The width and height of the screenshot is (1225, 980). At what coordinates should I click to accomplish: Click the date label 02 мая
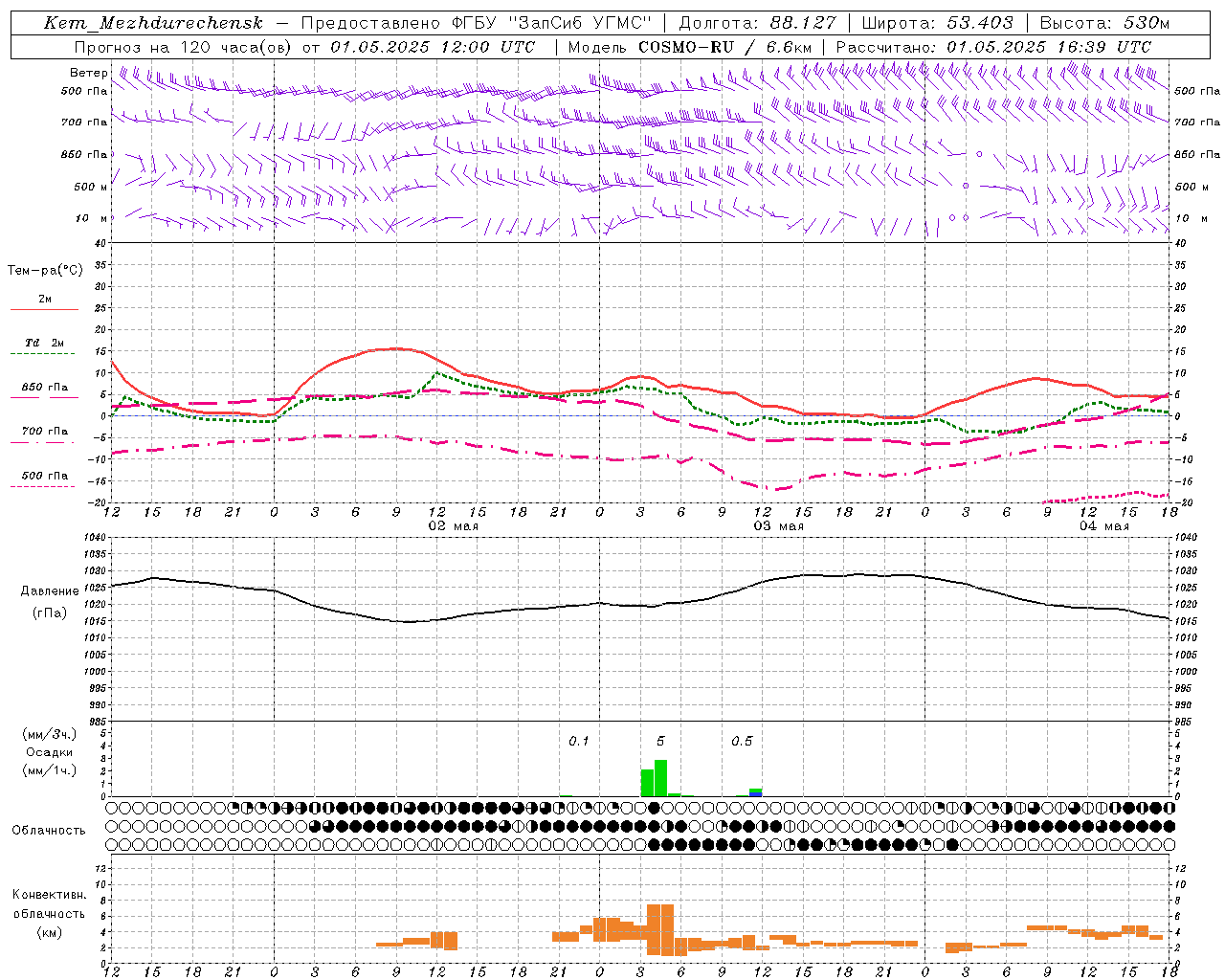(x=453, y=526)
